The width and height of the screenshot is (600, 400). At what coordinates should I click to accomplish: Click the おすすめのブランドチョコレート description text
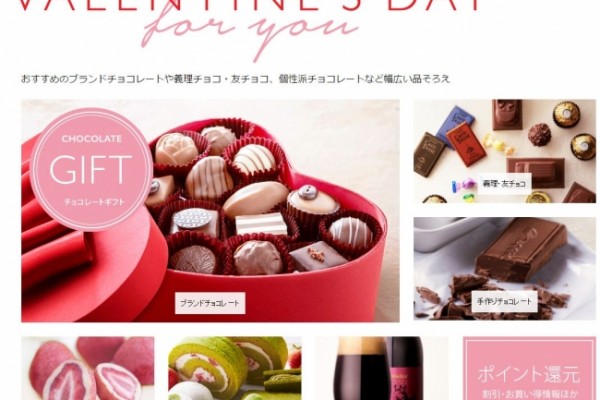235,79
